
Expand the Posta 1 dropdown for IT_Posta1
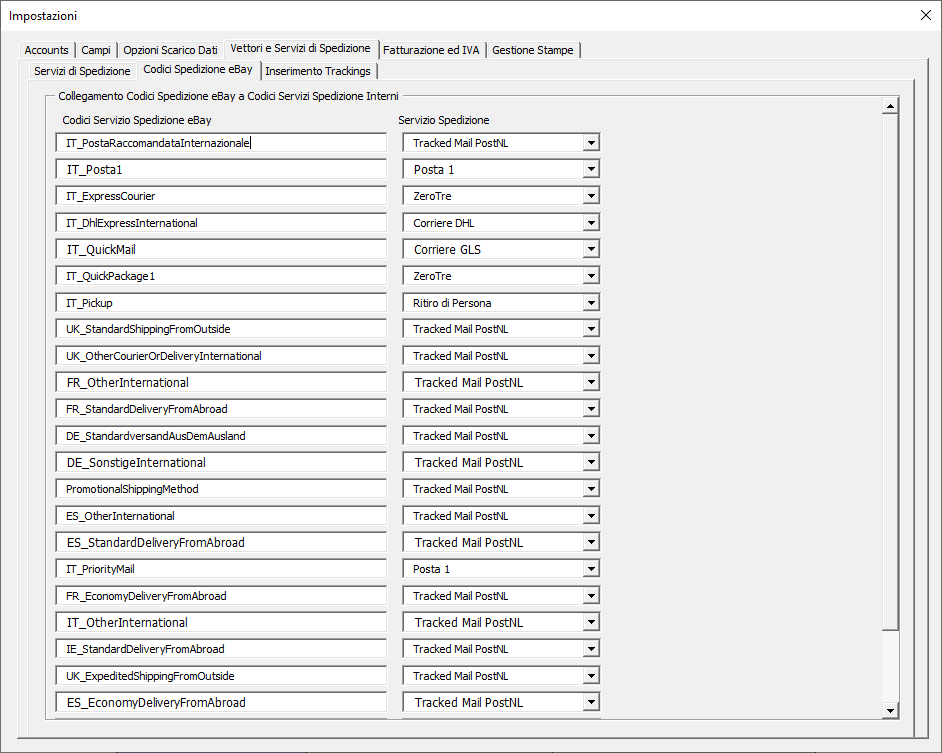coord(591,169)
